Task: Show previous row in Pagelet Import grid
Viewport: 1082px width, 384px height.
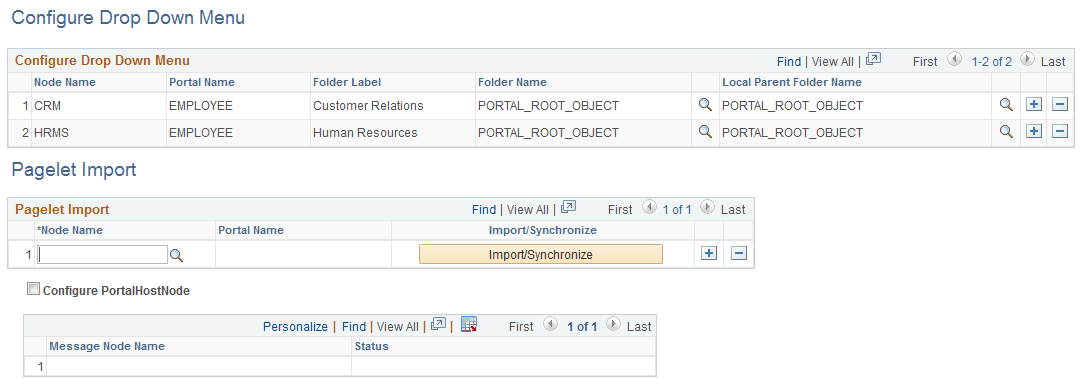Action: (649, 207)
